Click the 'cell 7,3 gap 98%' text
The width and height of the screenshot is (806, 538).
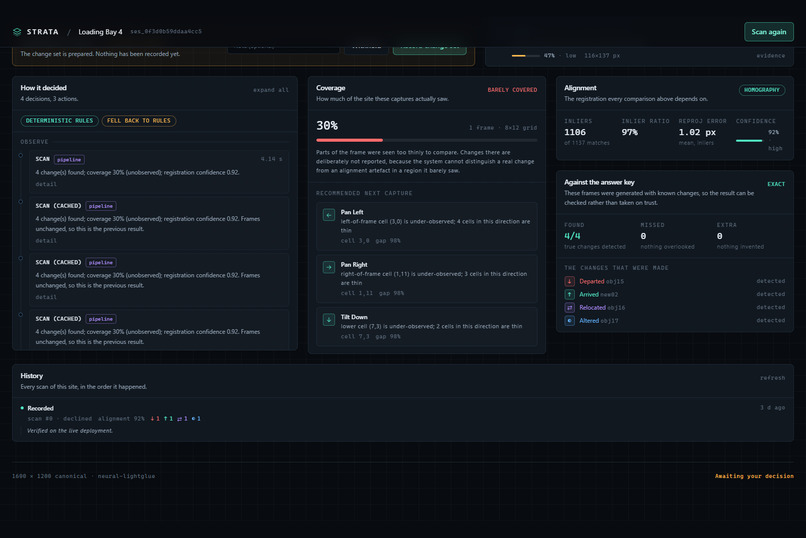(x=371, y=337)
